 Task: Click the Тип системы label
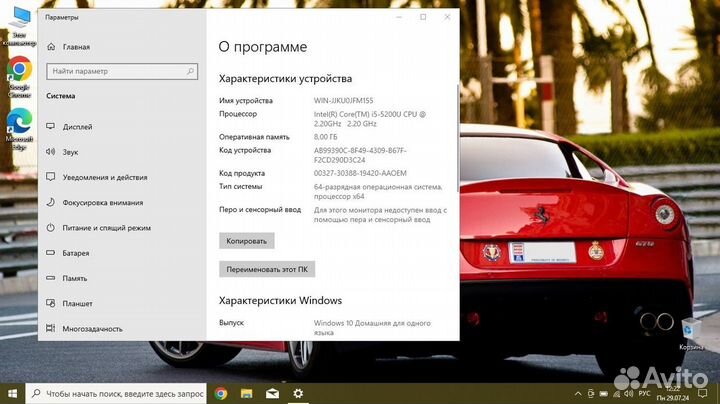click(241, 186)
